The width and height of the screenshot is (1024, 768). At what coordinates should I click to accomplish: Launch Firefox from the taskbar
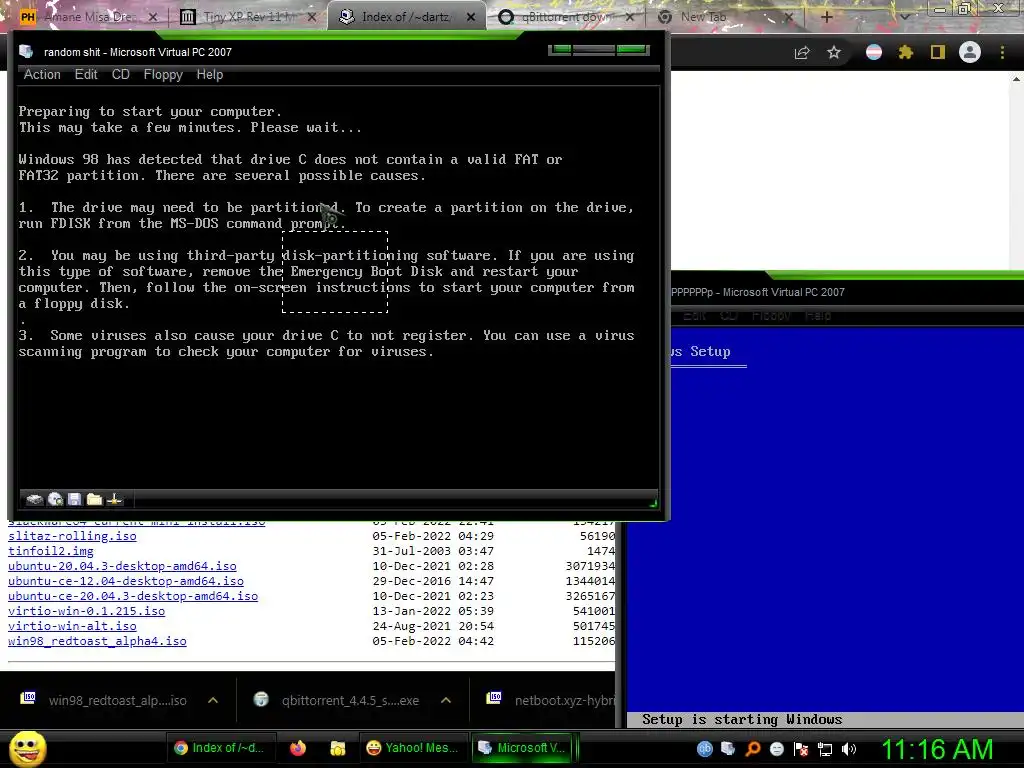pos(298,748)
